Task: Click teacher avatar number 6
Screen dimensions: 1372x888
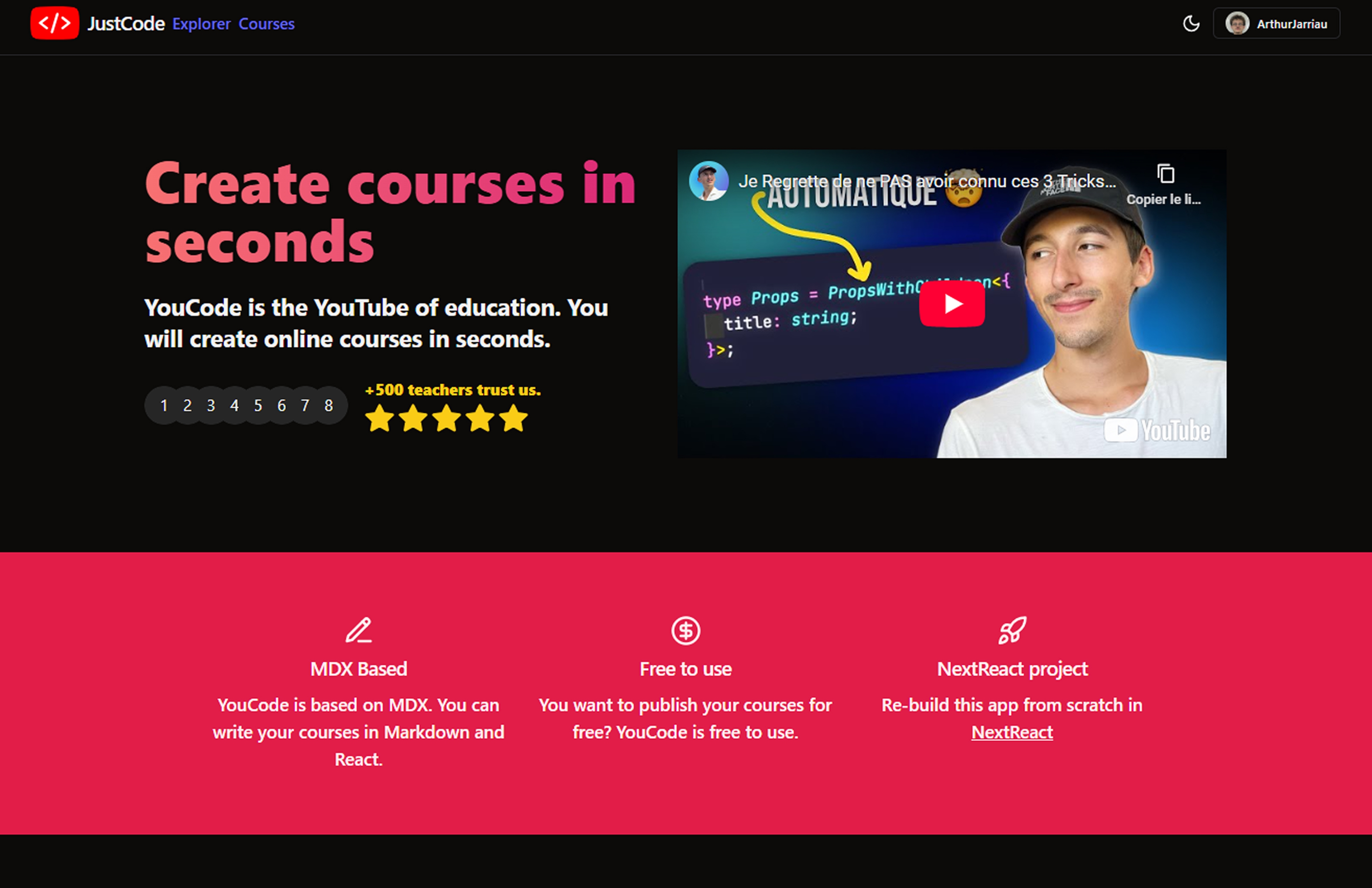Action: click(282, 405)
